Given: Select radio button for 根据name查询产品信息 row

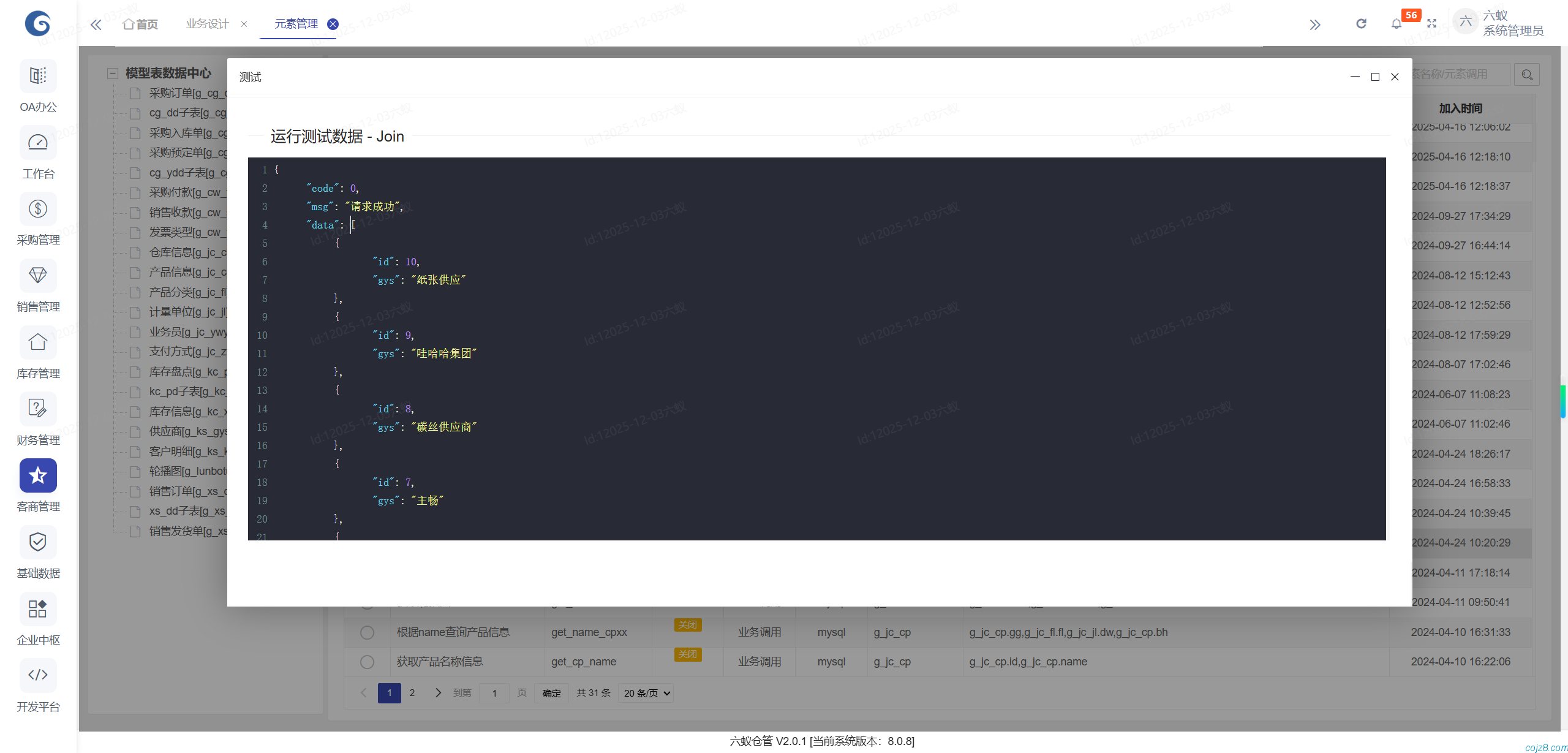Looking at the screenshot, I should pos(367,632).
